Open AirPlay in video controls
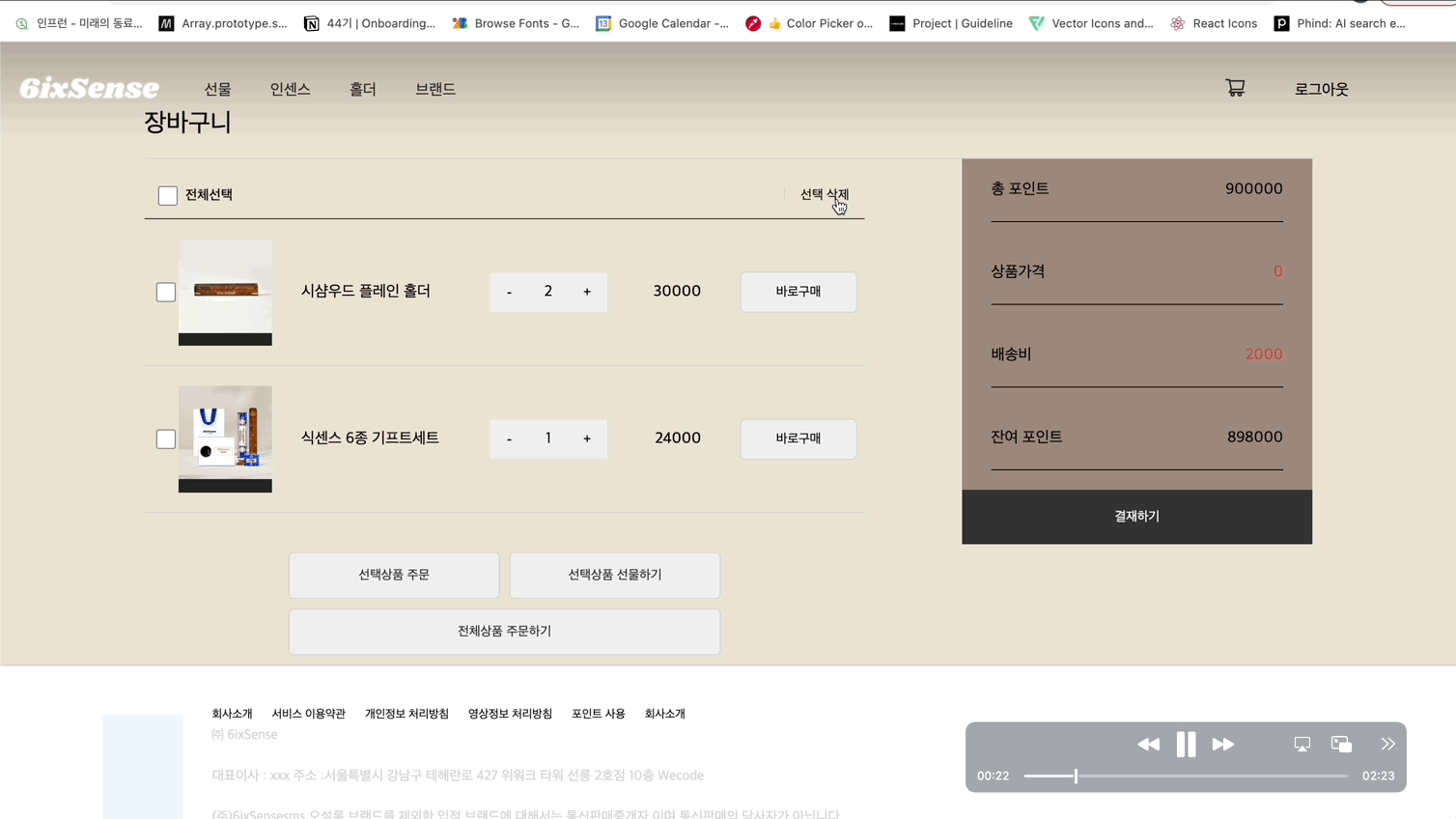The height and width of the screenshot is (819, 1456). pyautogui.click(x=1302, y=745)
